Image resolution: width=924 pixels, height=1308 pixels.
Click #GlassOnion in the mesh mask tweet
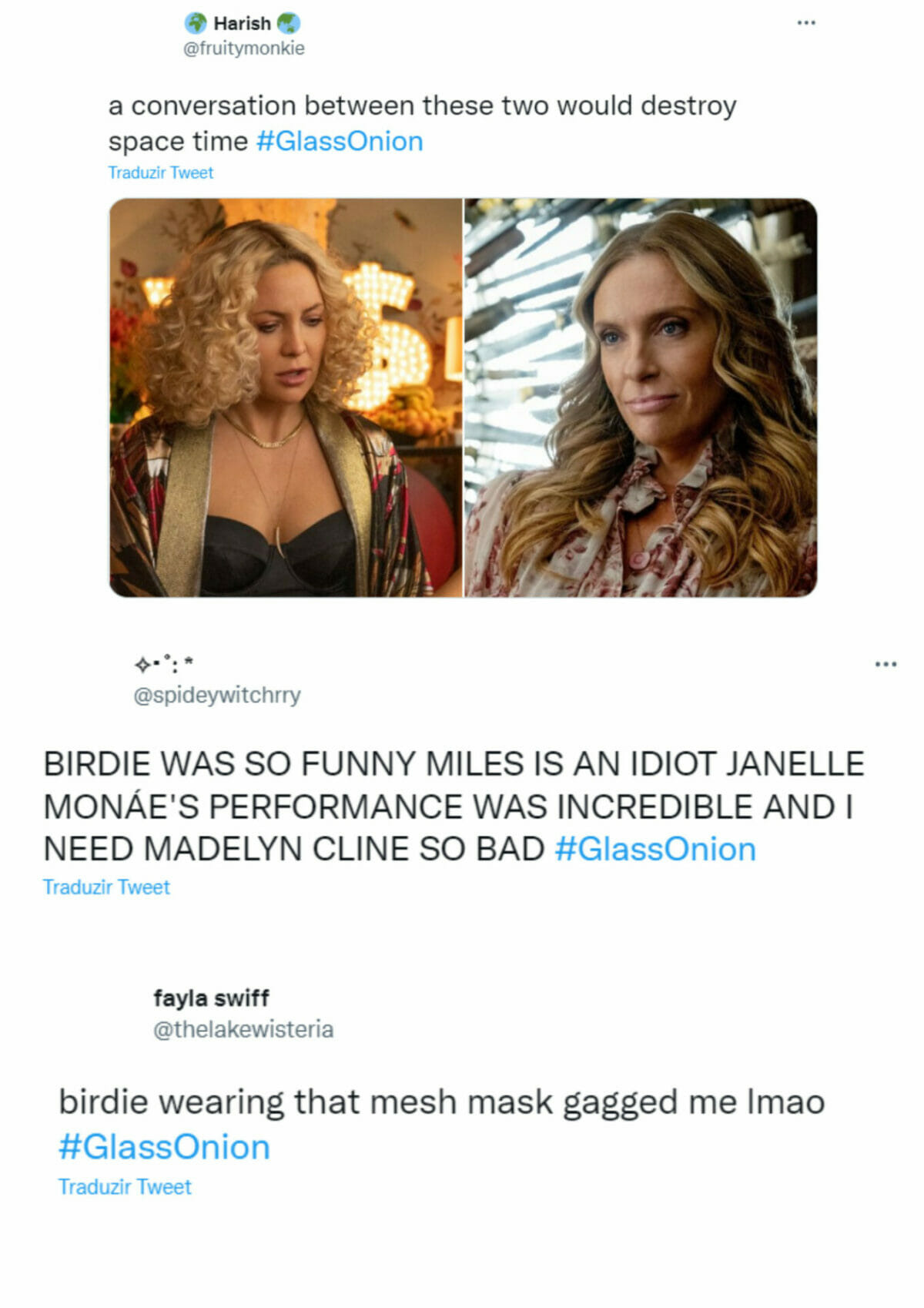point(165,1147)
